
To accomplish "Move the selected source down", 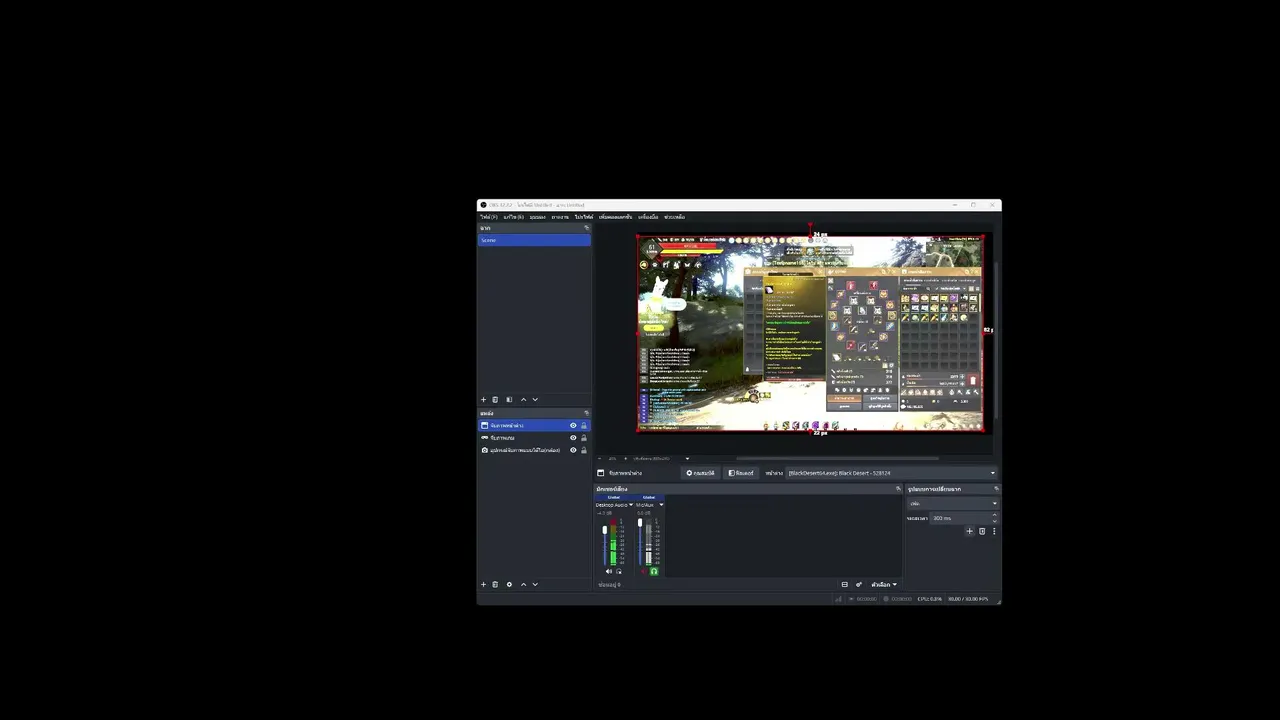I will coord(535,585).
